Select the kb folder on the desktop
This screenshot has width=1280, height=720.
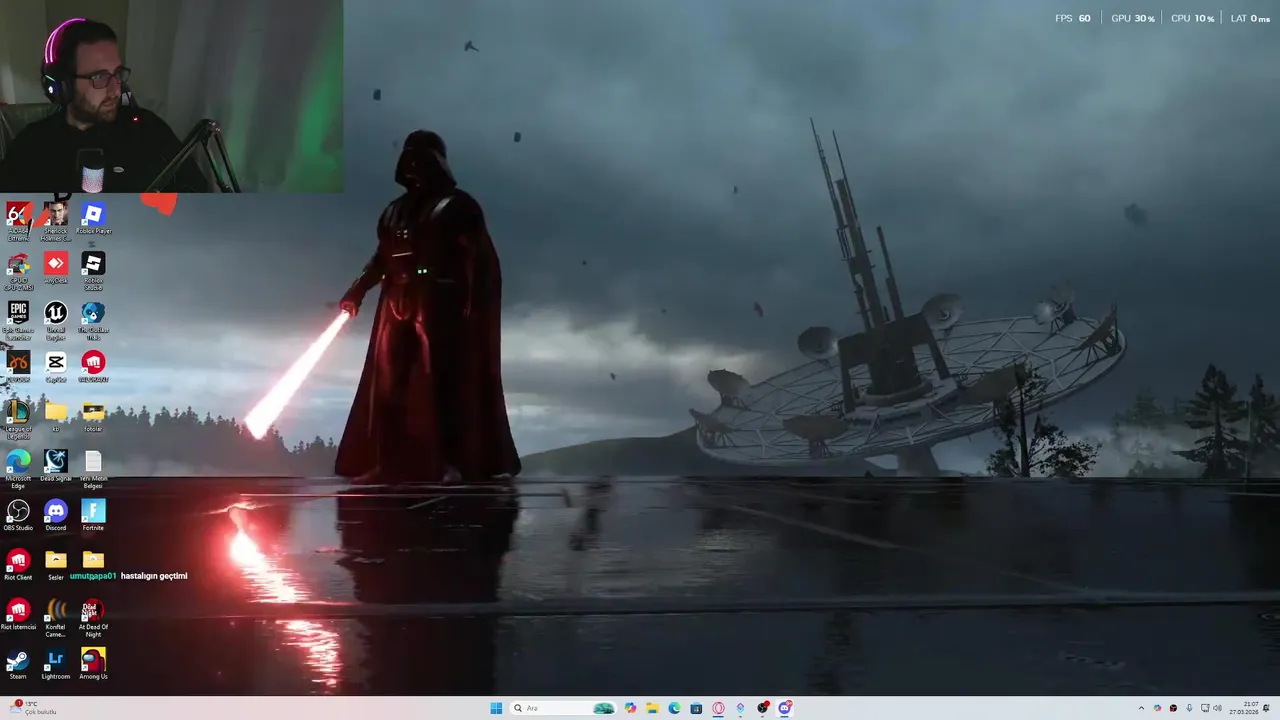pyautogui.click(x=56, y=416)
